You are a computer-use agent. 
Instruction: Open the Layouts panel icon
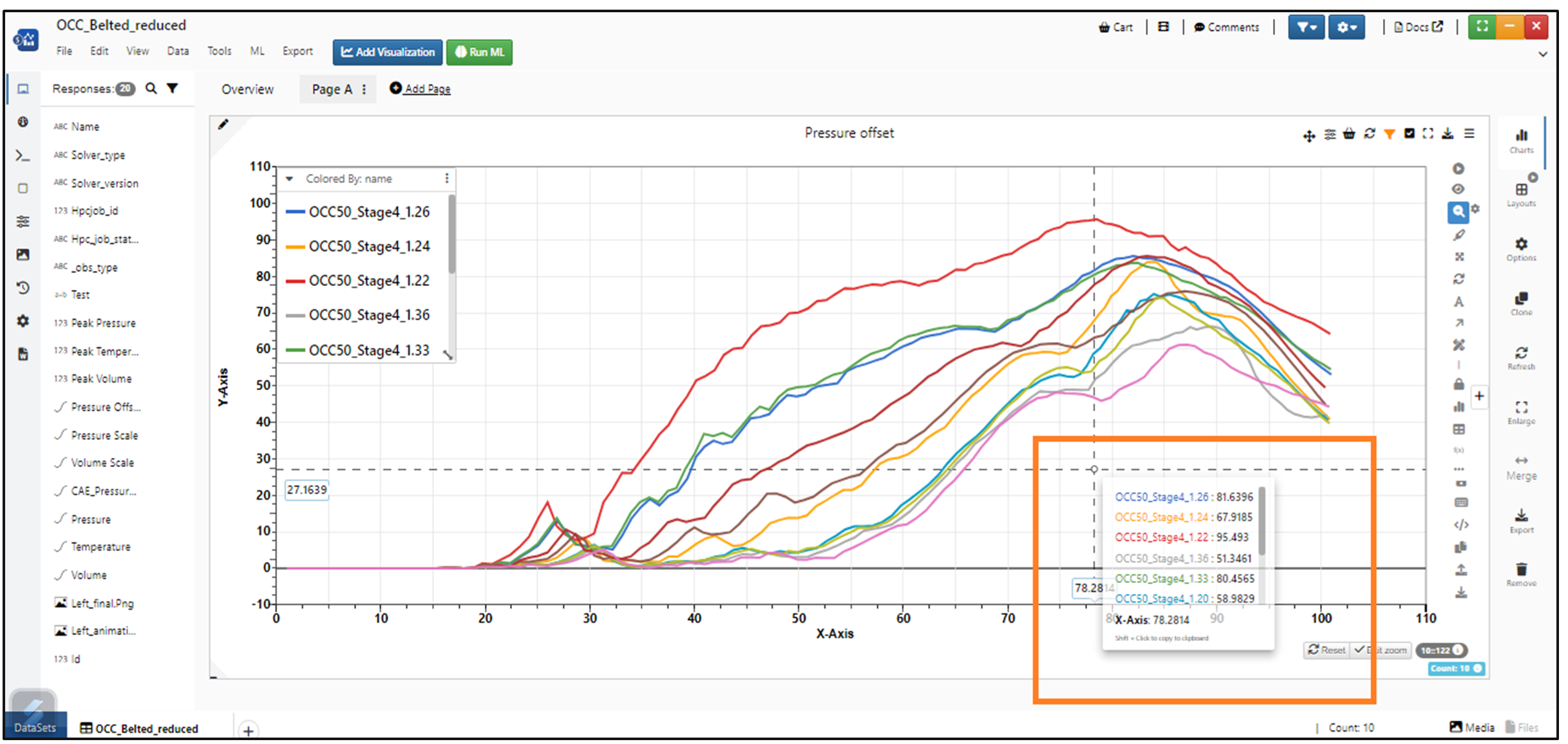(x=1521, y=189)
